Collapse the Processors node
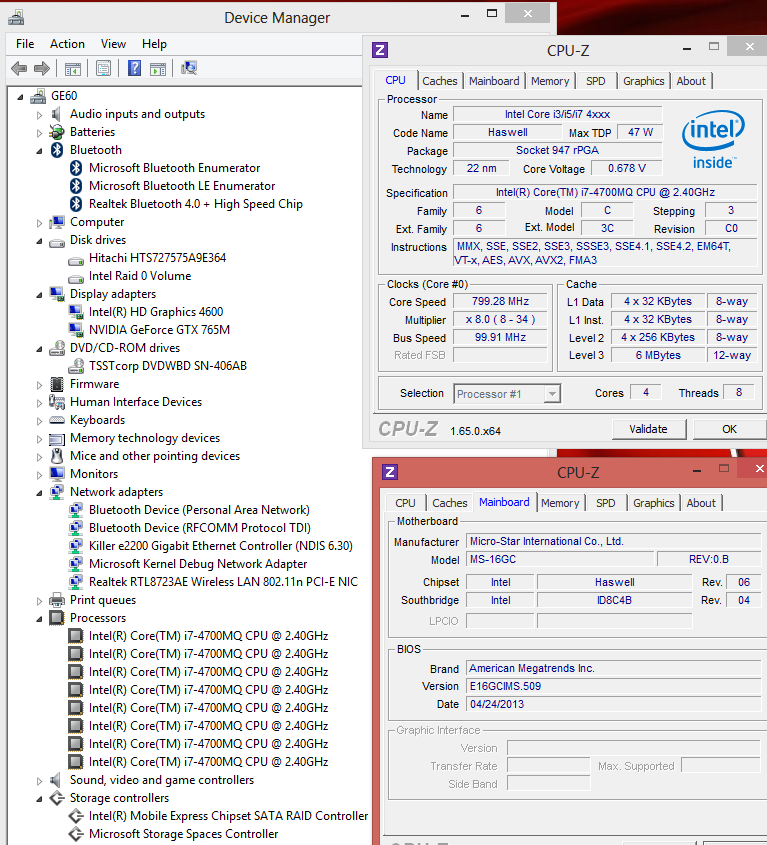 [x=41, y=618]
